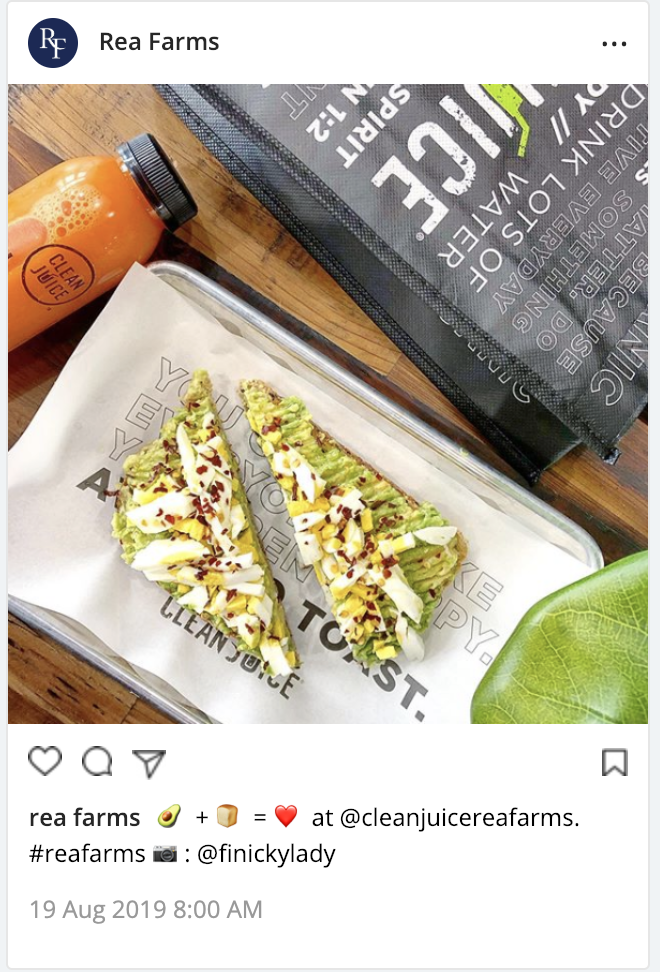Screen dimensions: 660x972
Task: Save the post with the bookmark icon
Action: [x=615, y=762]
